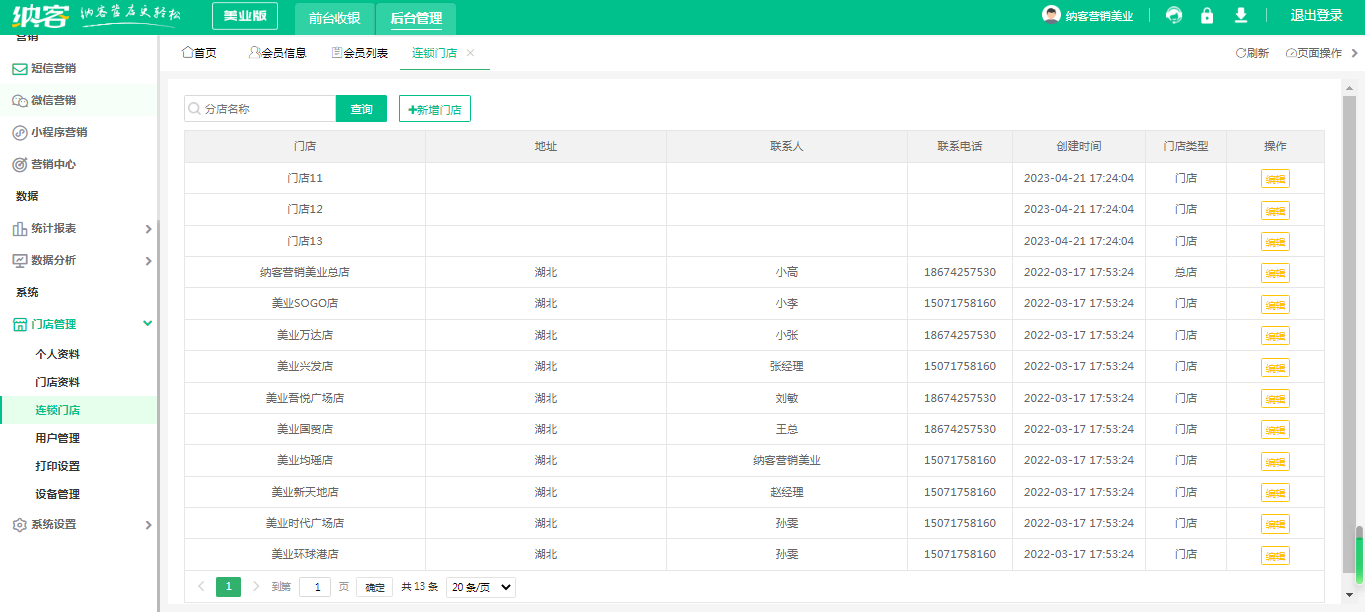Open 微信营销 WeChat icon in sidebar
Screen dimensions: 1365x612
pos(19,101)
